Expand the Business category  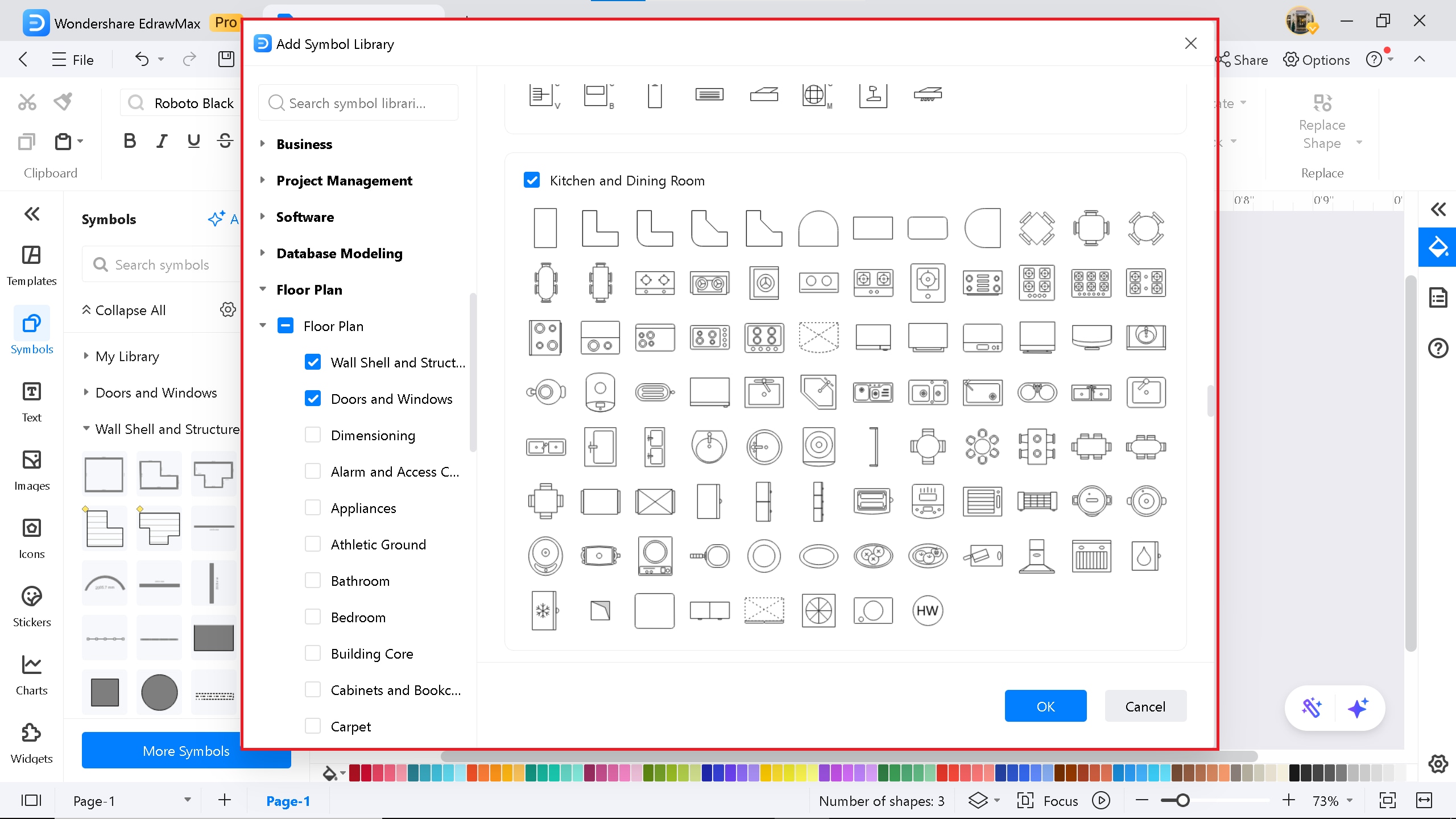point(263,144)
